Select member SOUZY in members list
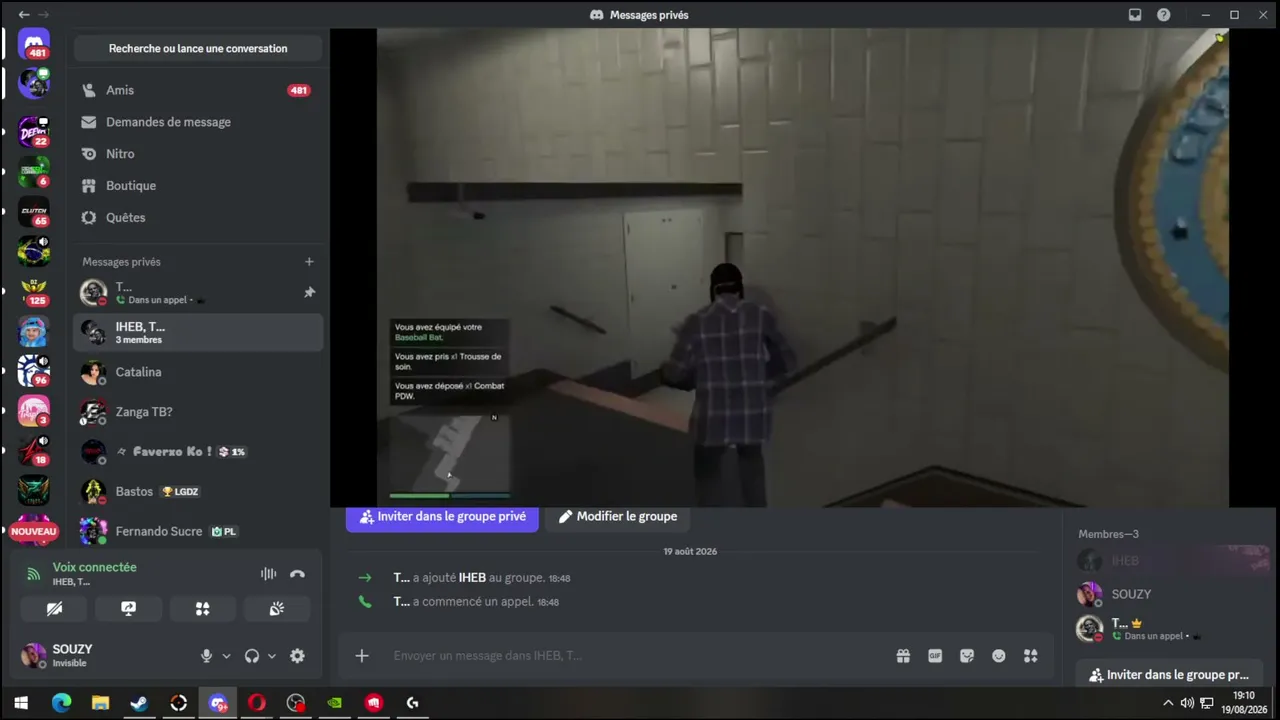1280x720 pixels. (1169, 594)
